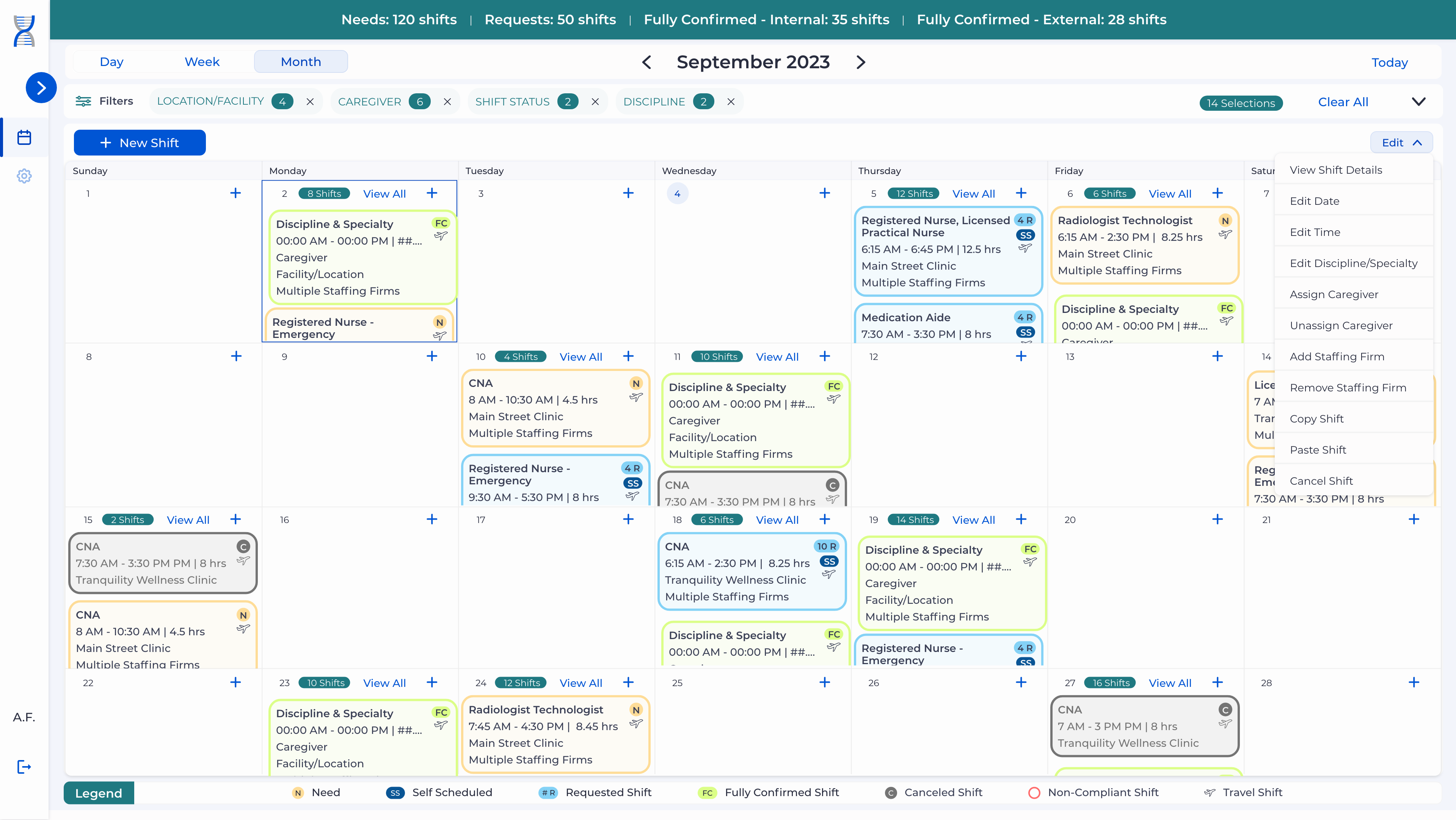Choose Edit Discipline/Specialty menu item
1456x820 pixels.
tap(1354, 264)
